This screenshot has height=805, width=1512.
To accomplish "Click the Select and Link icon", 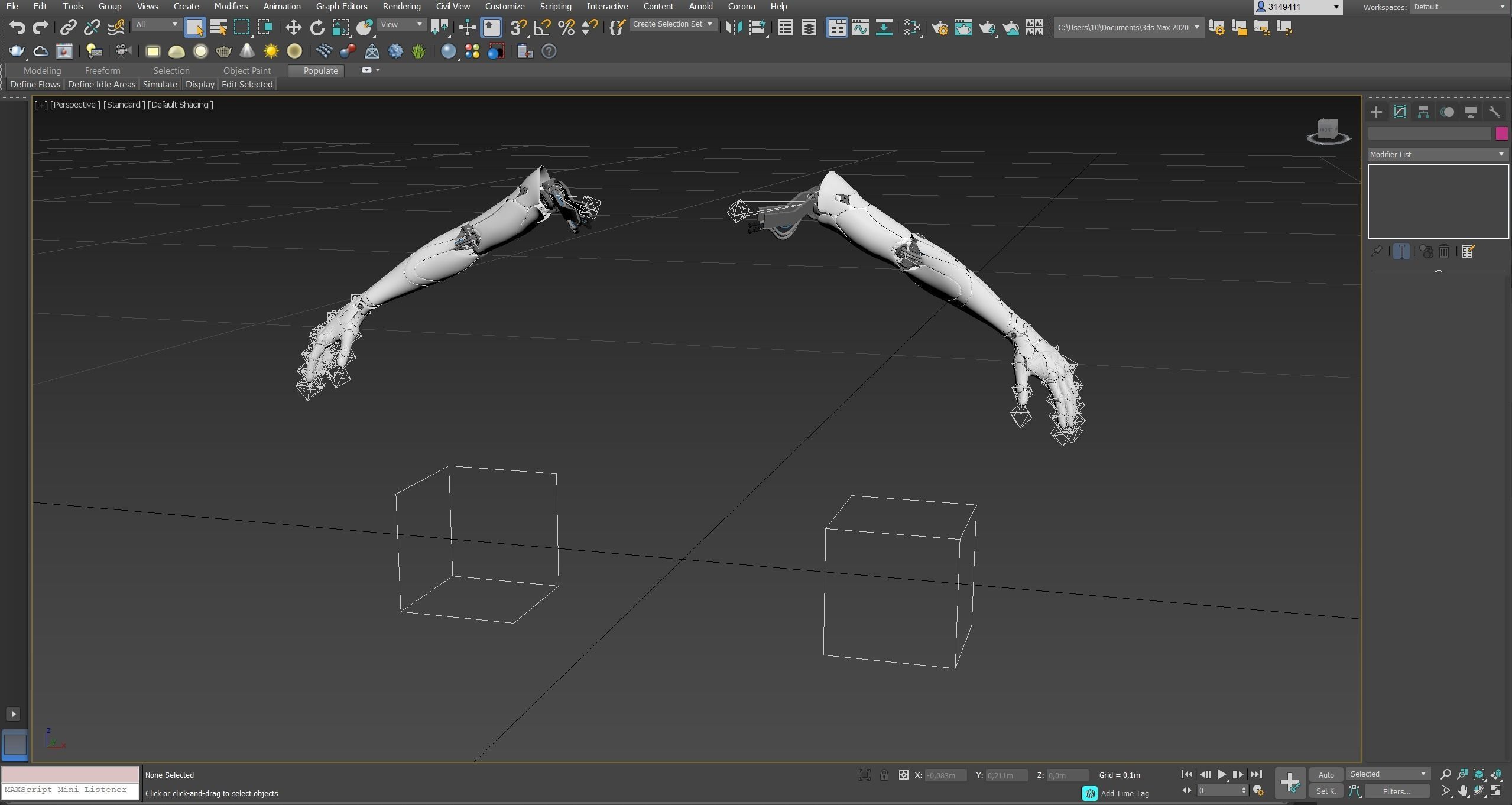I will 68,27.
